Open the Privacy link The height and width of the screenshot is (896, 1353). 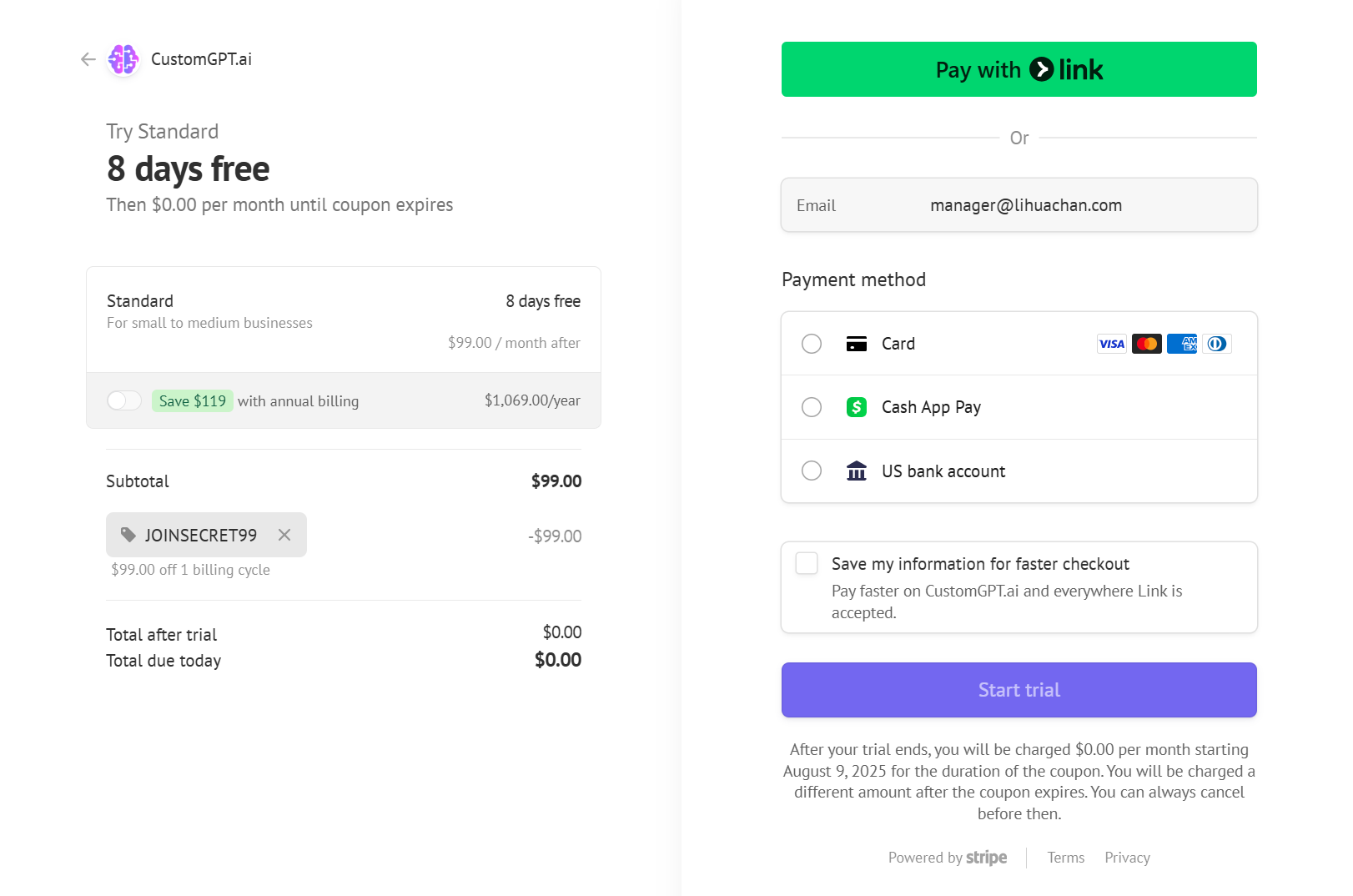[x=1127, y=858]
